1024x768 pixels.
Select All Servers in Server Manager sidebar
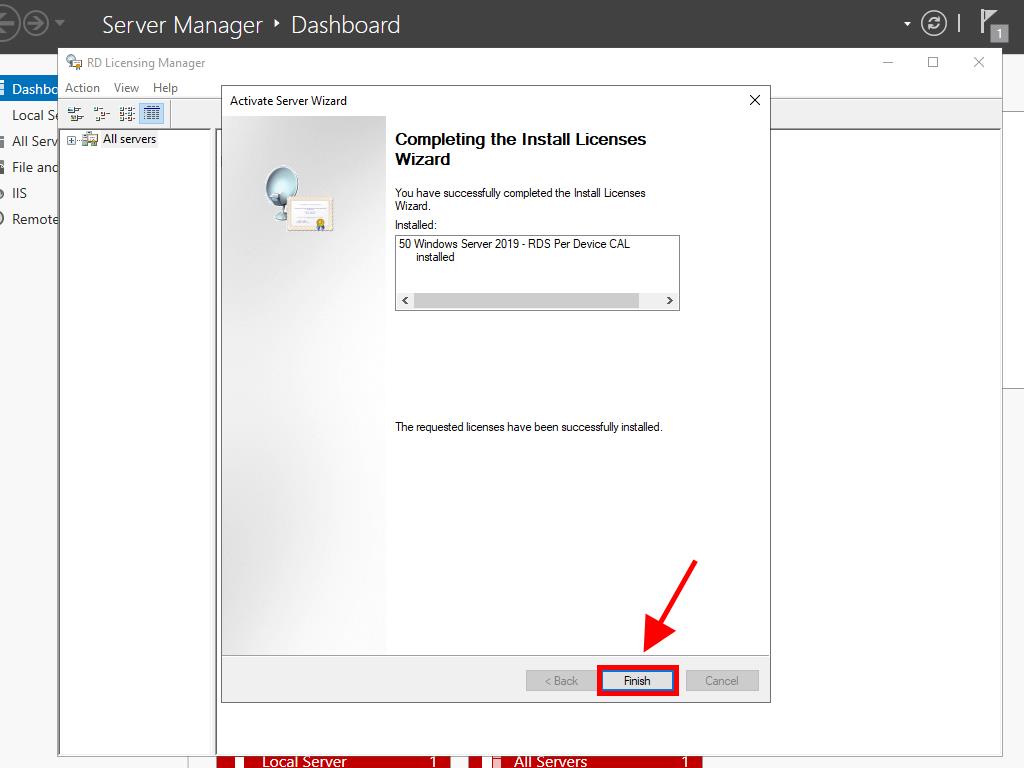tap(29, 141)
